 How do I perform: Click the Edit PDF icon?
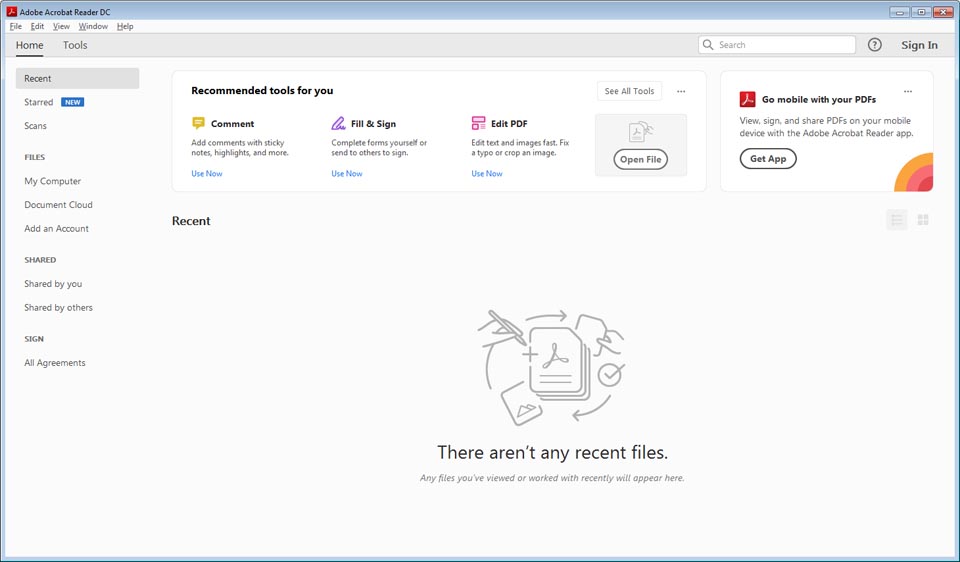click(x=478, y=124)
